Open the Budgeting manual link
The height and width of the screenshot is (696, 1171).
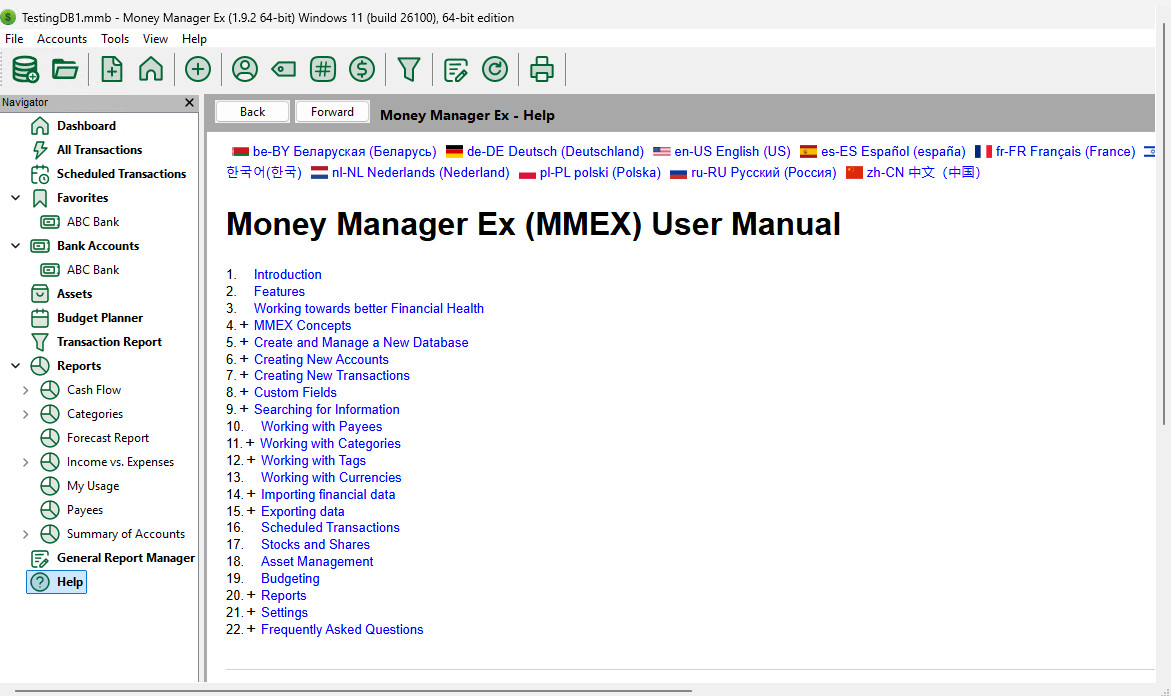pos(290,578)
